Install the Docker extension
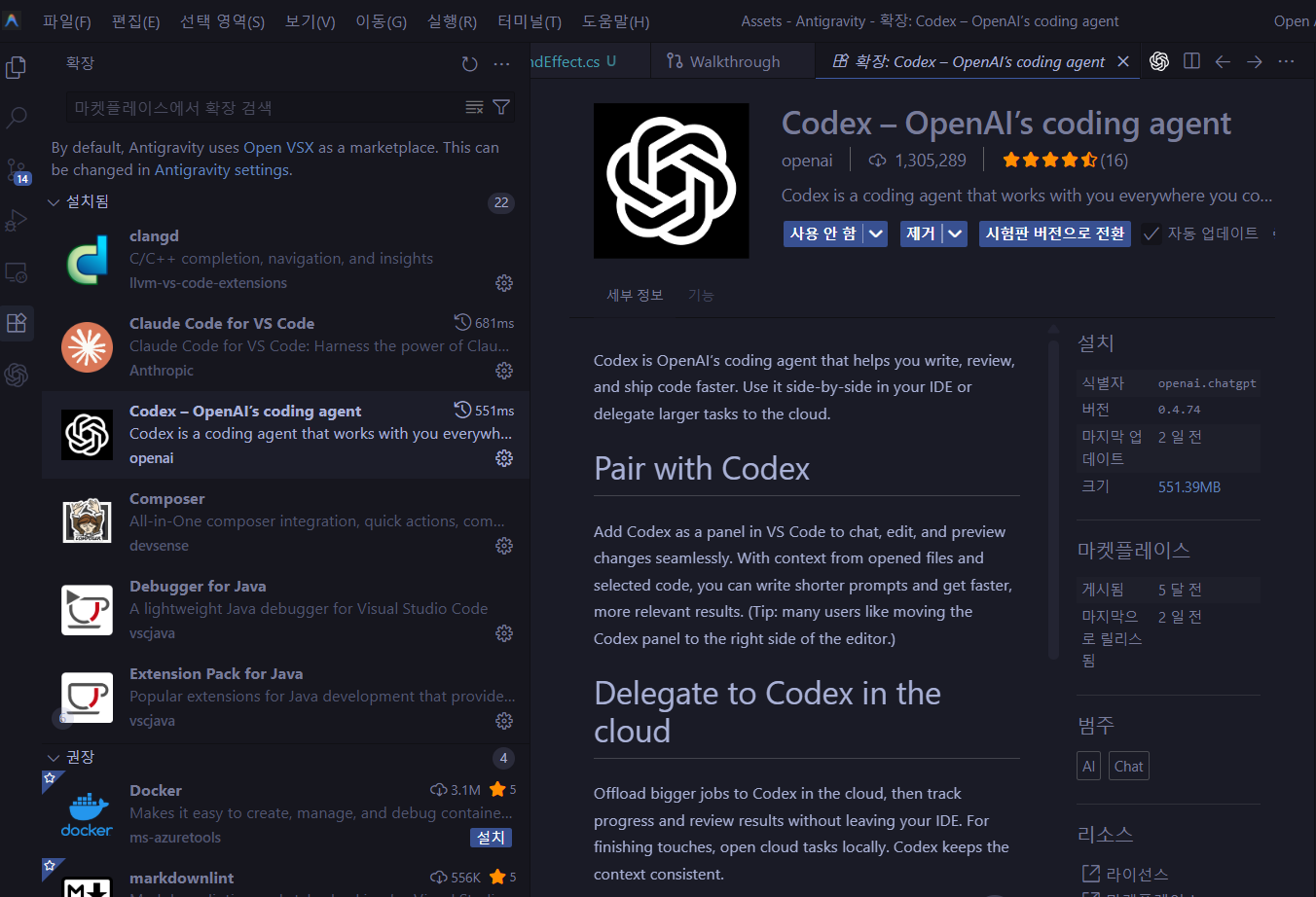1316x897 pixels. pyautogui.click(x=491, y=838)
